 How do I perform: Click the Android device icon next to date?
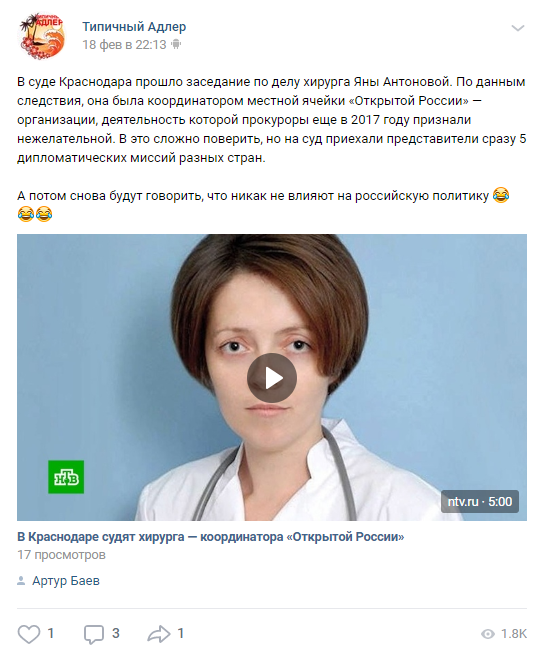(x=176, y=44)
